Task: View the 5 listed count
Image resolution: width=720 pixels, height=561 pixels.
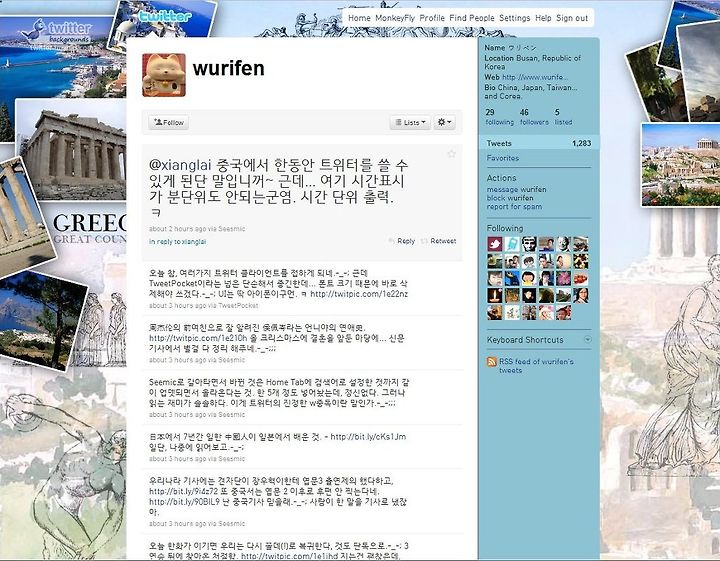Action: pos(563,117)
